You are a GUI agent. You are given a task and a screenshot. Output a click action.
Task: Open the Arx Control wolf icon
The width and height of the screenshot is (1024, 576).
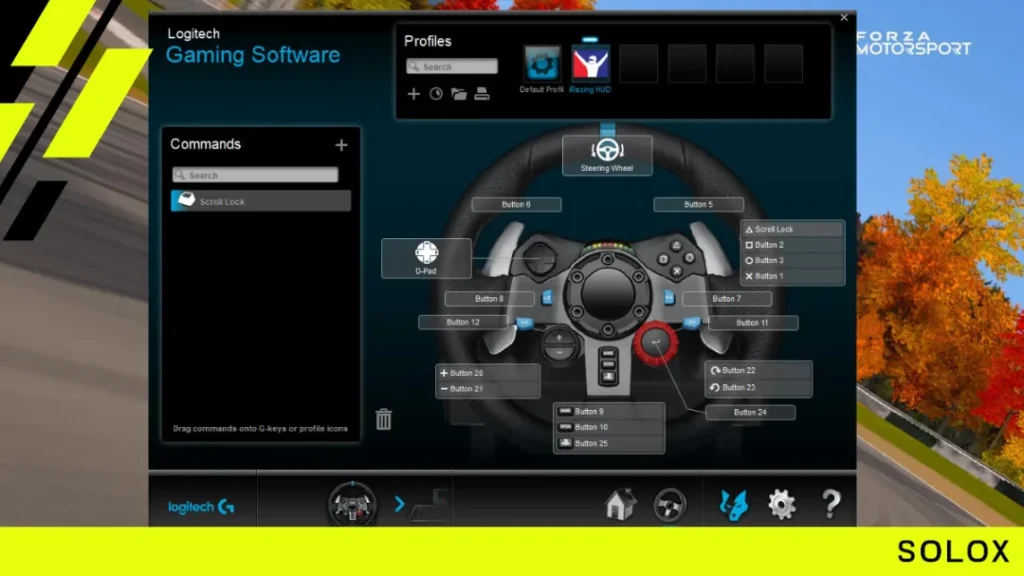coord(733,505)
